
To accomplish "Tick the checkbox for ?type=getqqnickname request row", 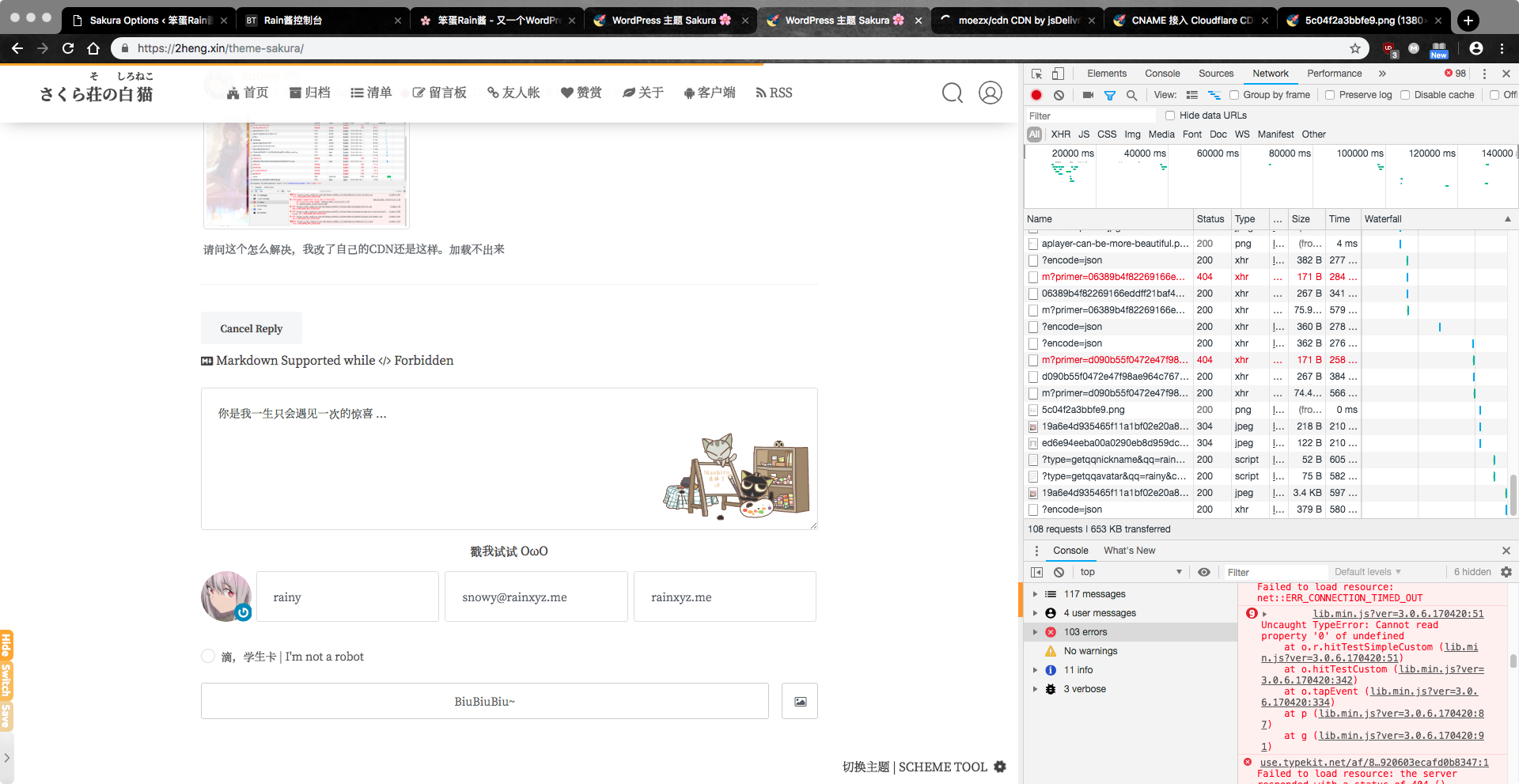I will click(x=1032, y=460).
